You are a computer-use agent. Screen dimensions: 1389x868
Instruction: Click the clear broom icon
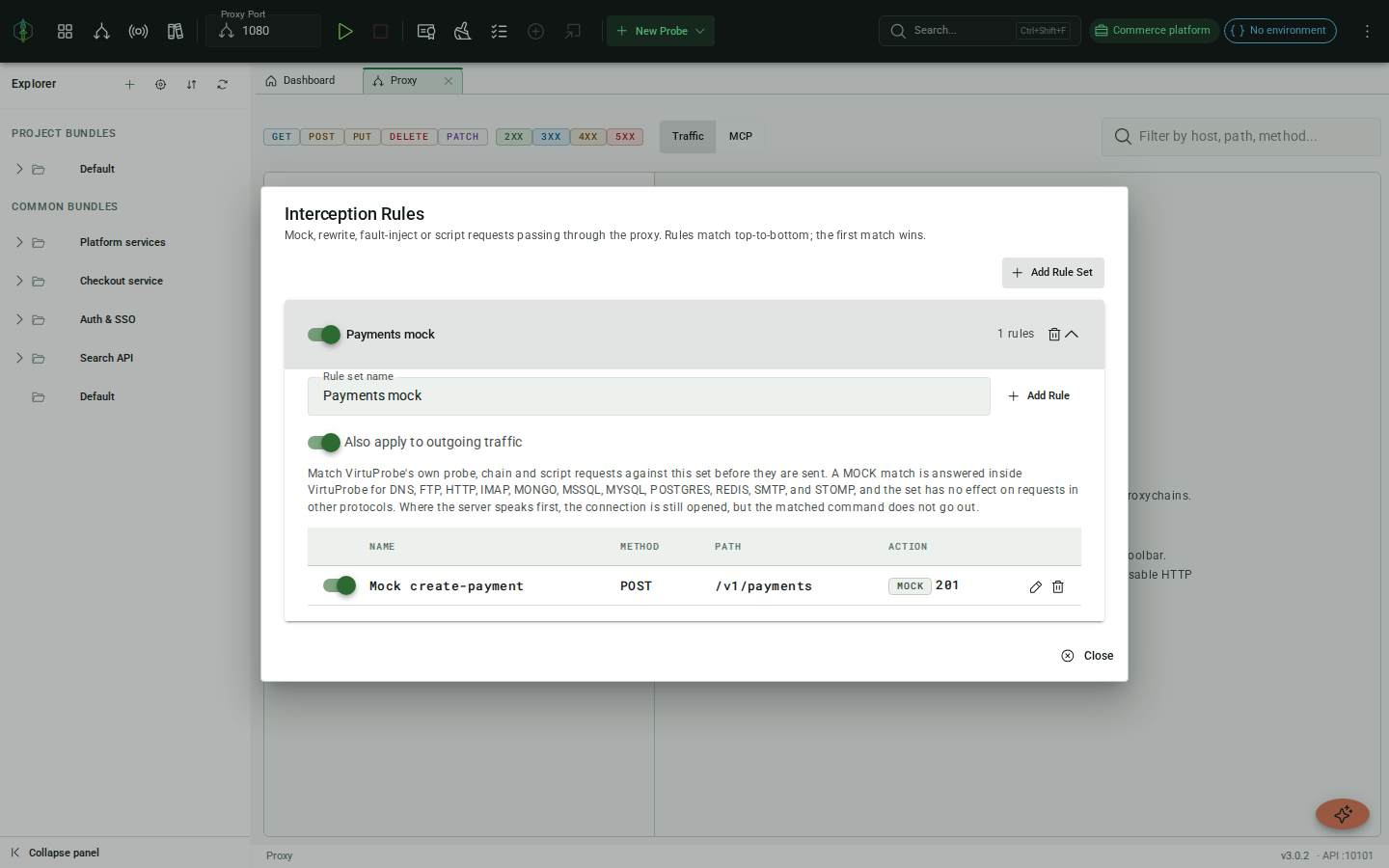(462, 31)
